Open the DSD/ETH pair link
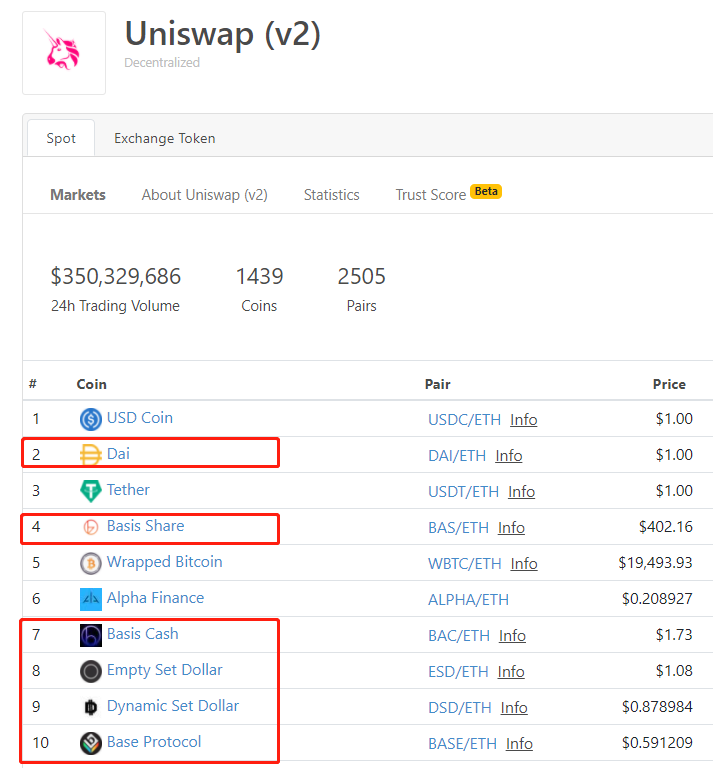 460,708
